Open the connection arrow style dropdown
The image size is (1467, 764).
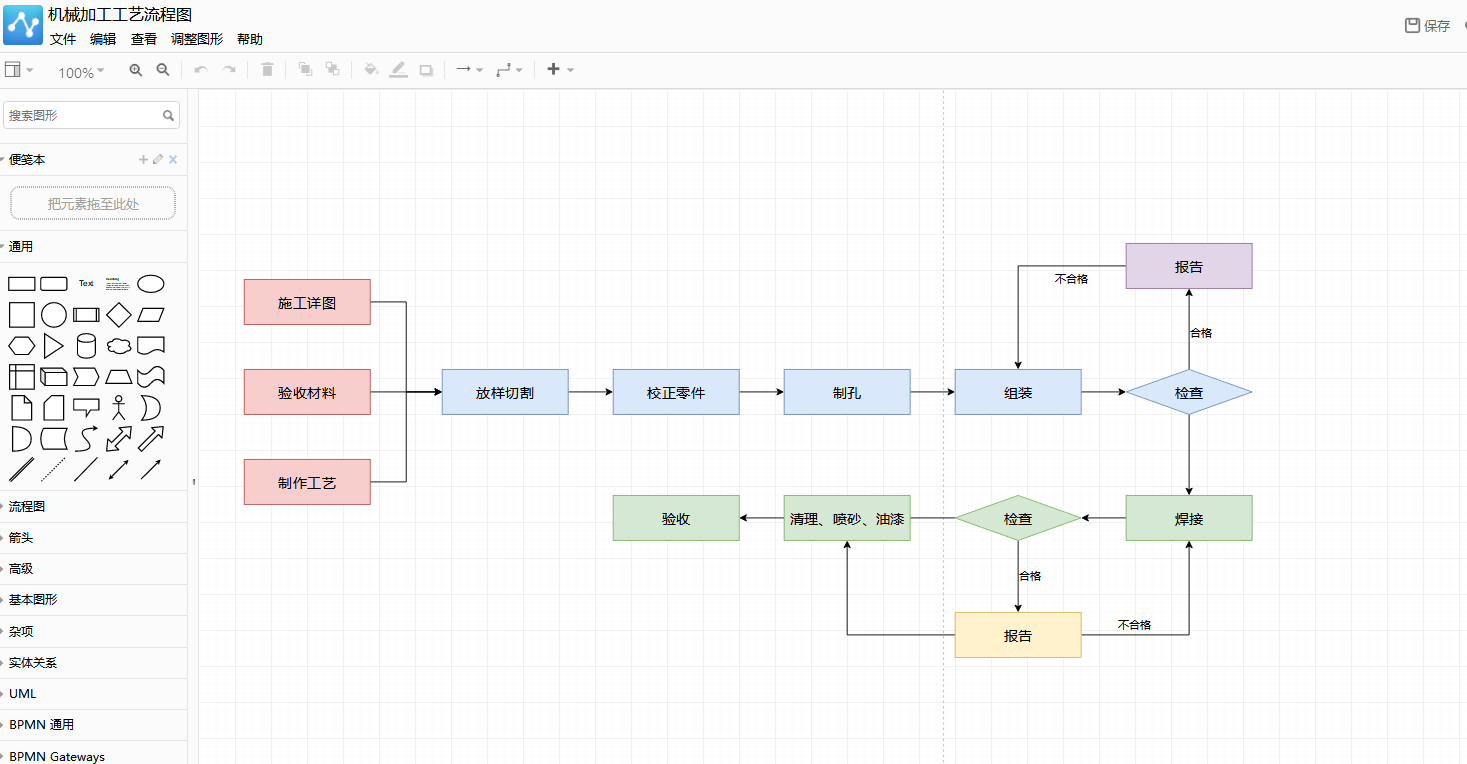pos(469,70)
